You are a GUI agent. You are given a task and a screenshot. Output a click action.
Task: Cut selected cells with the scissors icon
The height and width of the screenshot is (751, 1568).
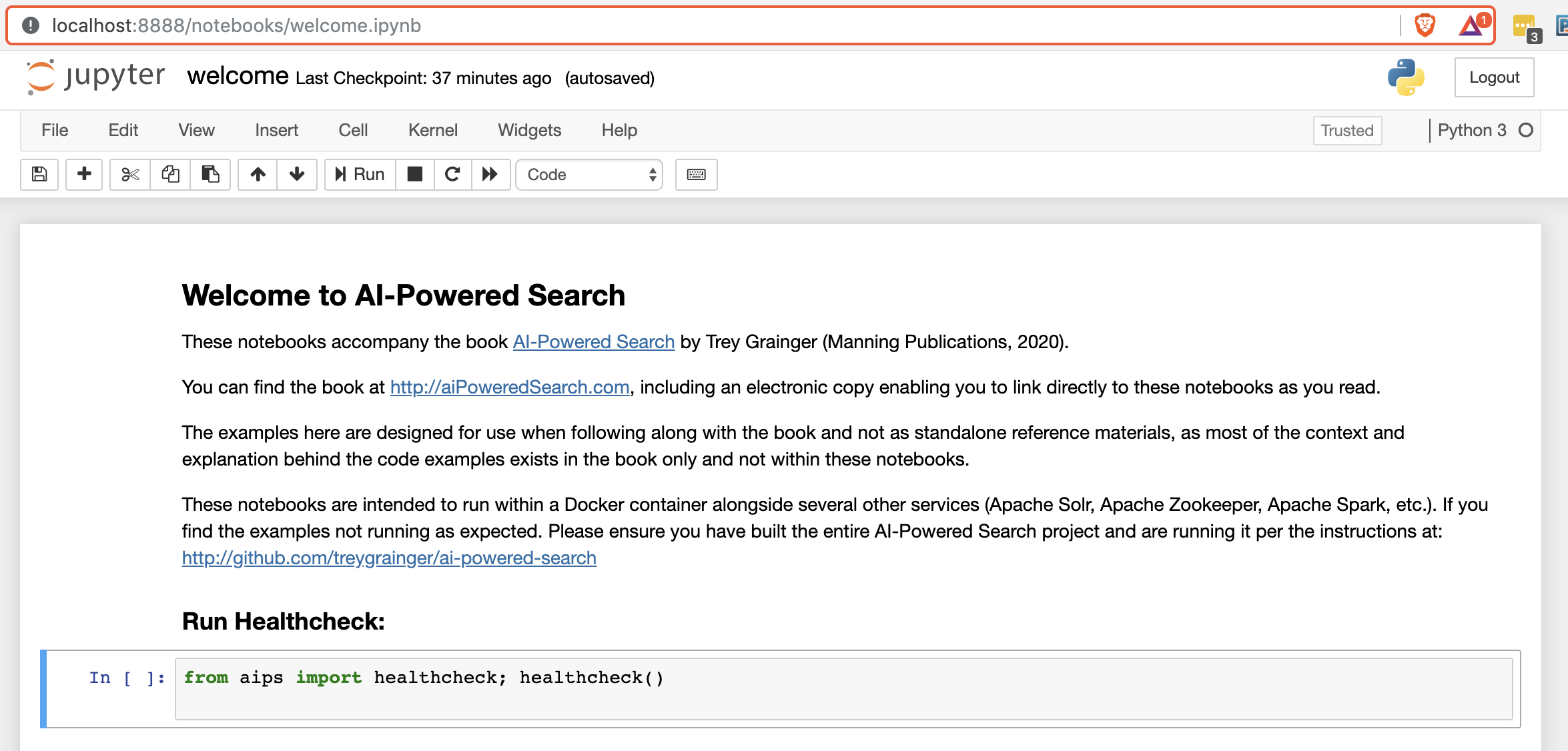point(129,174)
